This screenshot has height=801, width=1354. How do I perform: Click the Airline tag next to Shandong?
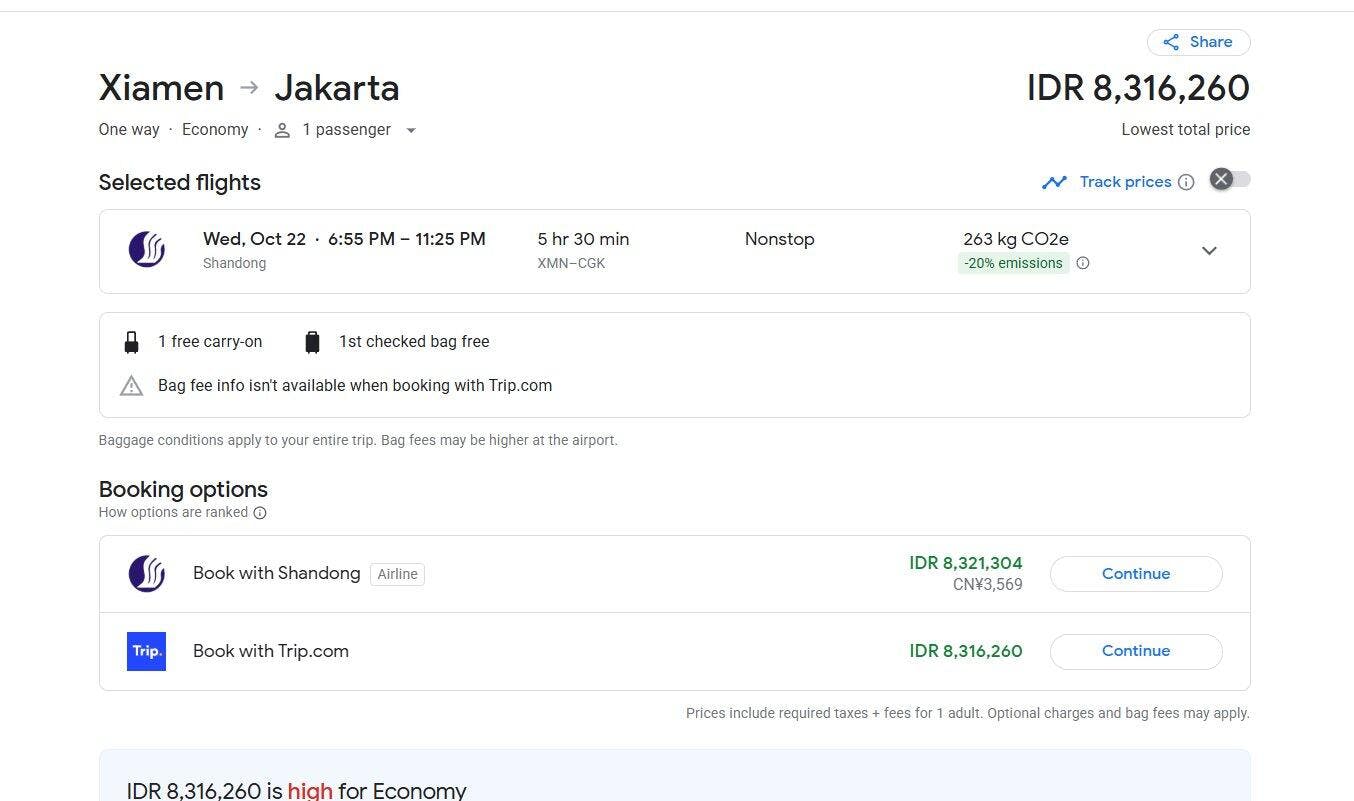397,574
